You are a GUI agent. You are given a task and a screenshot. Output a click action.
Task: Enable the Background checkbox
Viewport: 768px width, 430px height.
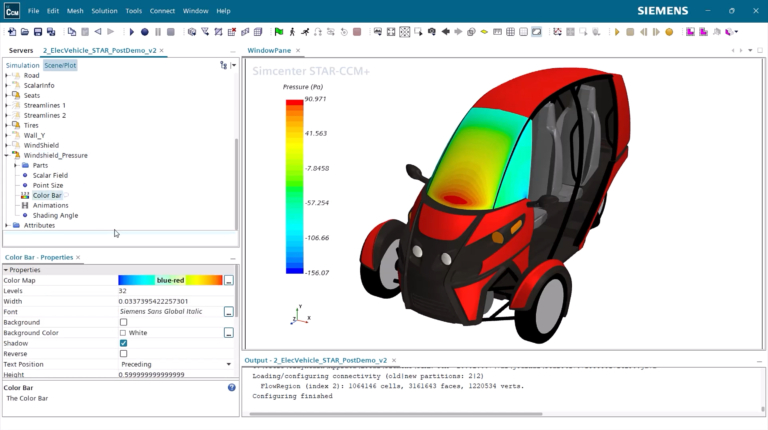[x=123, y=322]
